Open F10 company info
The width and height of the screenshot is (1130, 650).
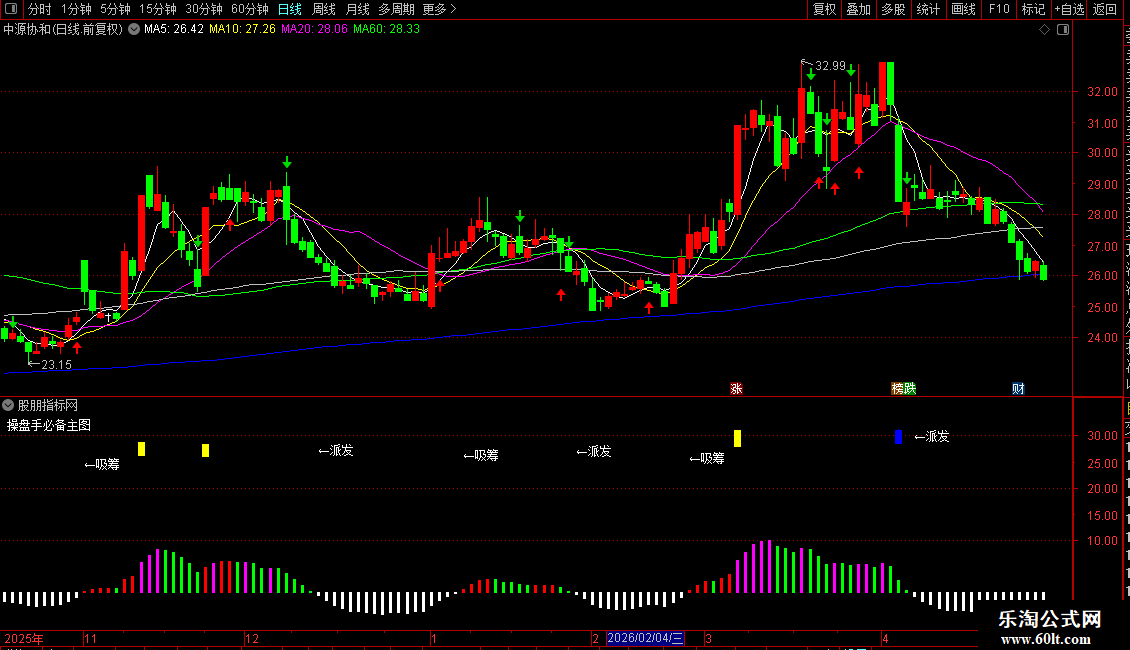(999, 9)
